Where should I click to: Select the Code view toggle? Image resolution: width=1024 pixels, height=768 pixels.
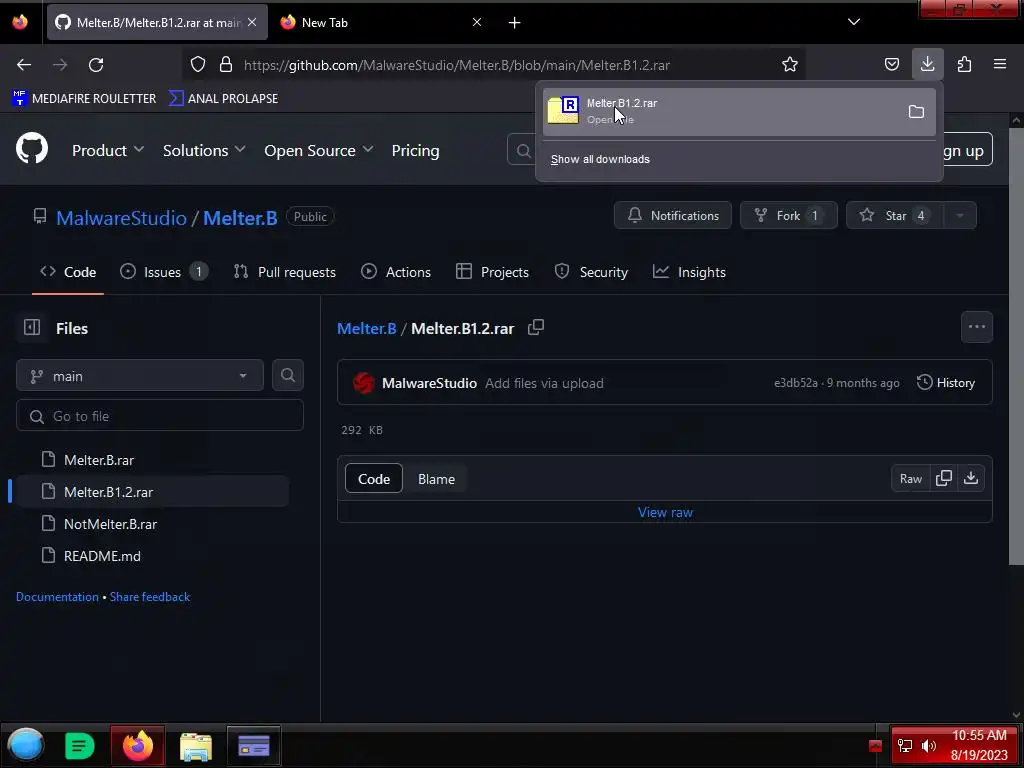[x=374, y=479]
